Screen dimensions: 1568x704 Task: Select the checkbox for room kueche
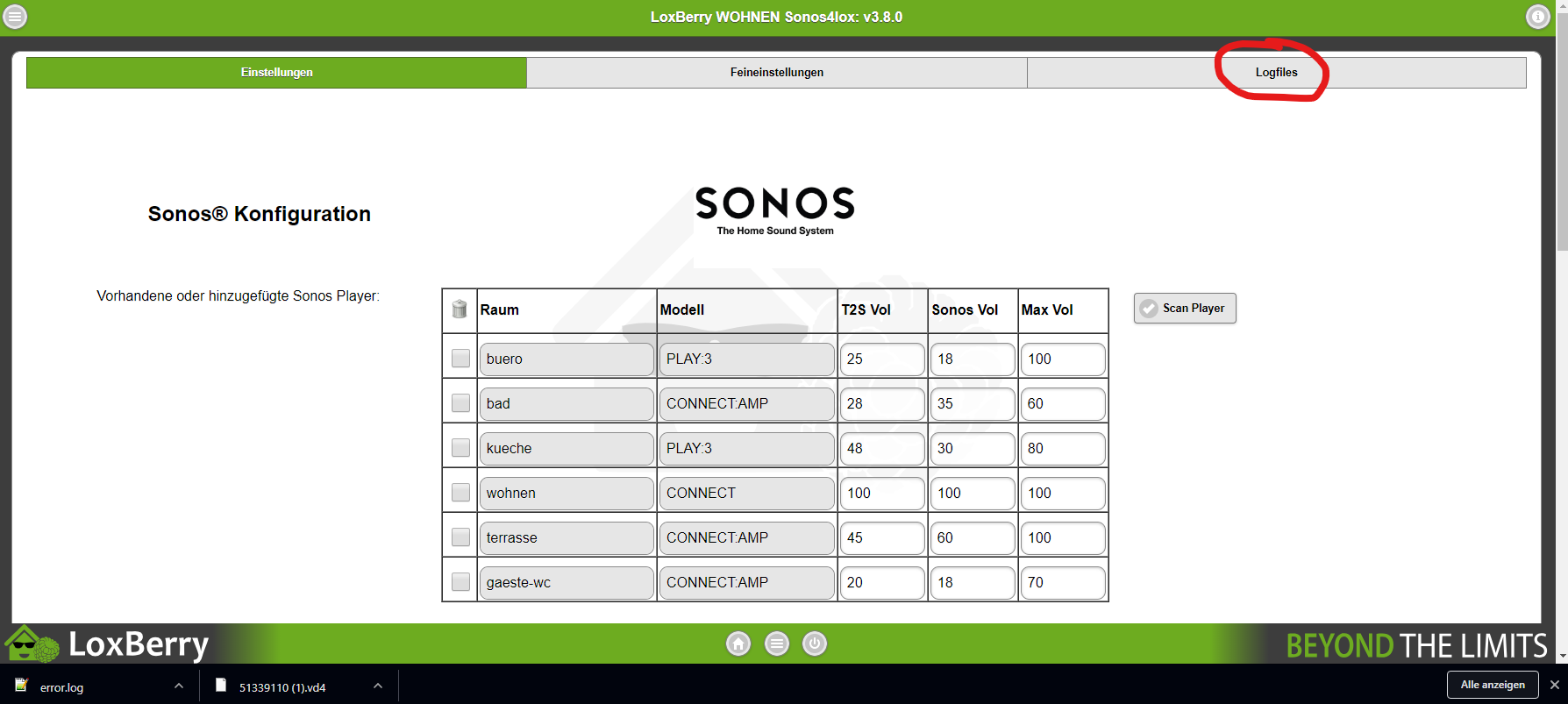(460, 448)
